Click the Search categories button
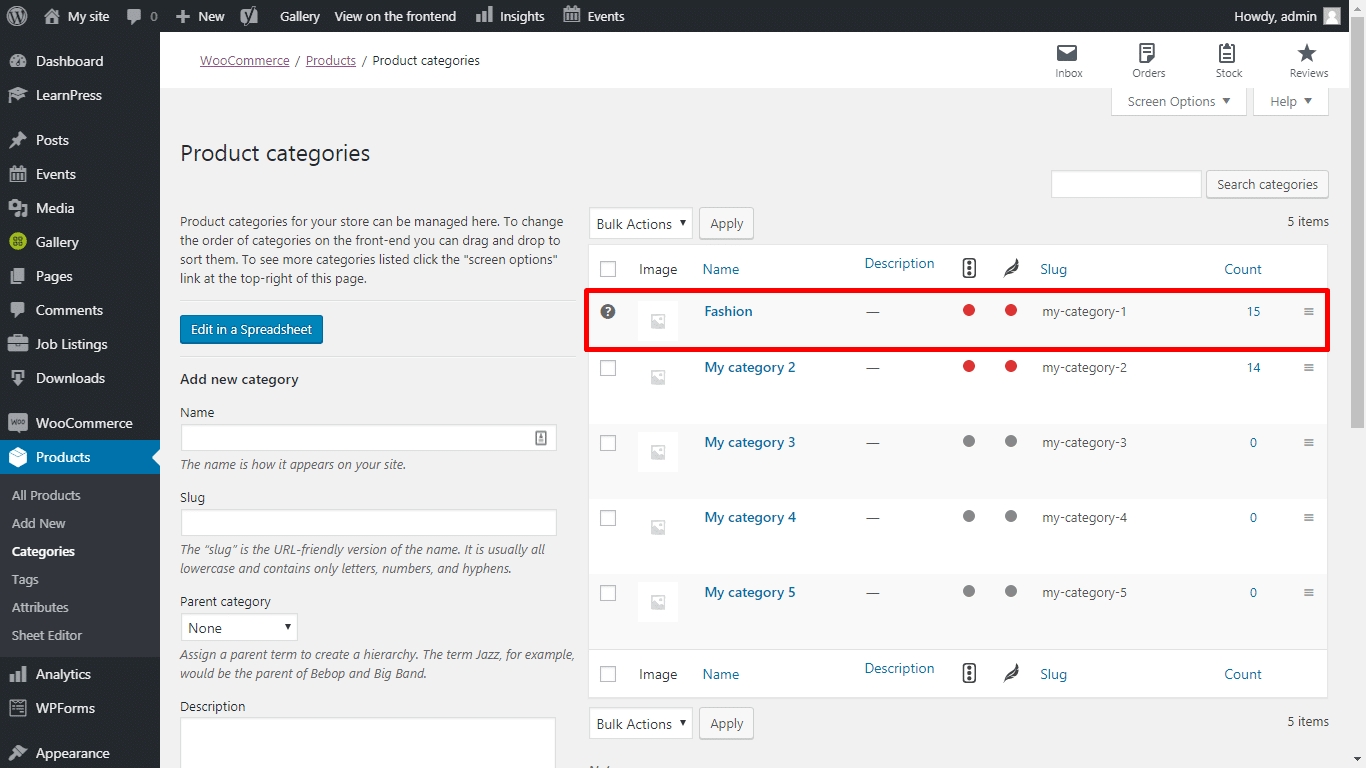The width and height of the screenshot is (1366, 768). click(x=1267, y=184)
